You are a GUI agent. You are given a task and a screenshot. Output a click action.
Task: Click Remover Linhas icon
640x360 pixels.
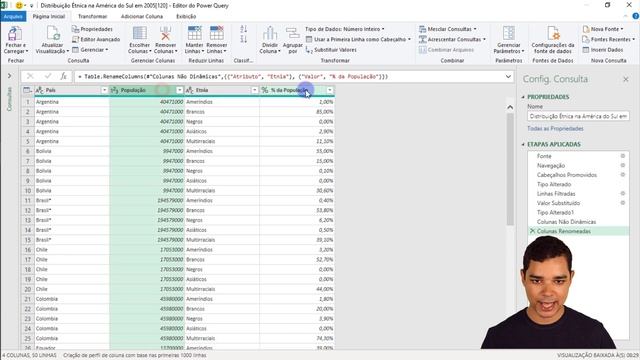[217, 33]
